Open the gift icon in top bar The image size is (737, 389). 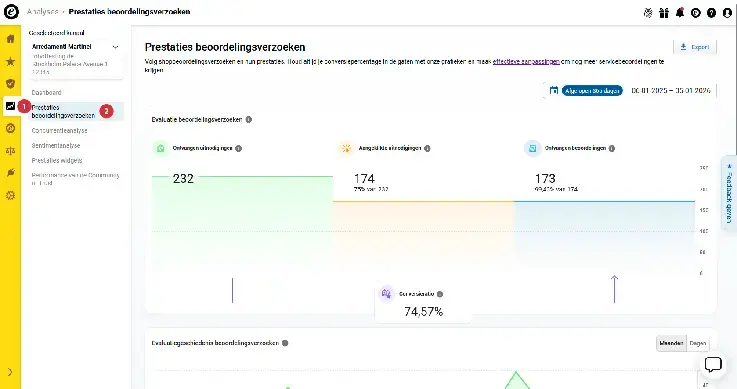(x=664, y=13)
